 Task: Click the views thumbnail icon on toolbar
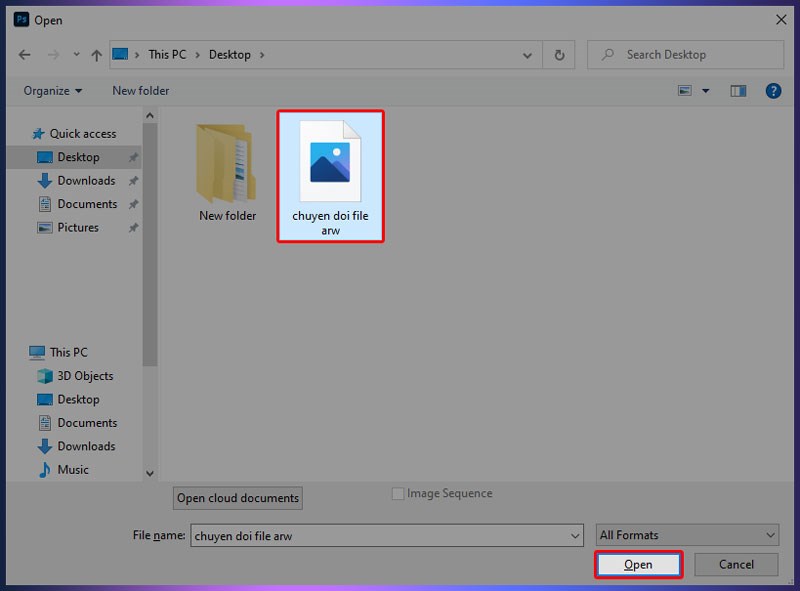click(684, 91)
